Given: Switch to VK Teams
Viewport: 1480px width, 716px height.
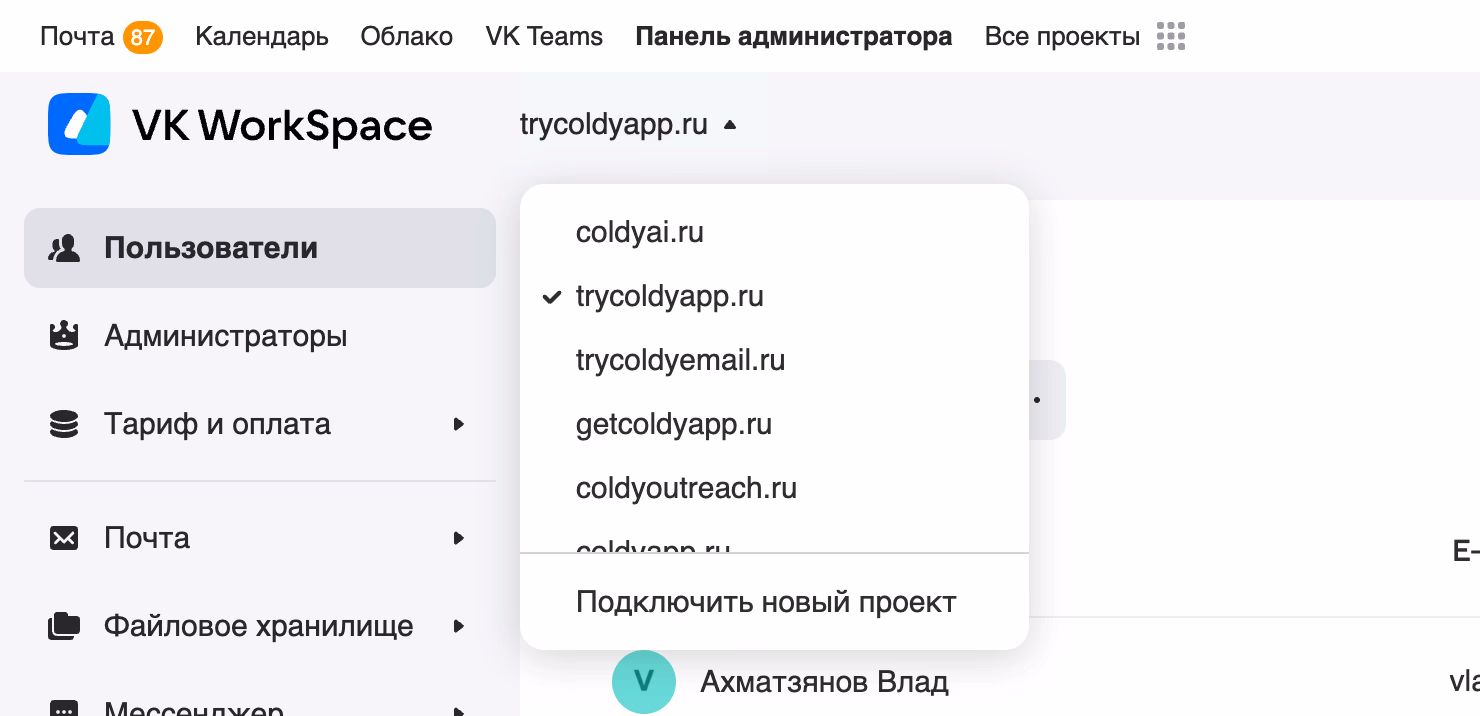Looking at the screenshot, I should click(x=543, y=36).
